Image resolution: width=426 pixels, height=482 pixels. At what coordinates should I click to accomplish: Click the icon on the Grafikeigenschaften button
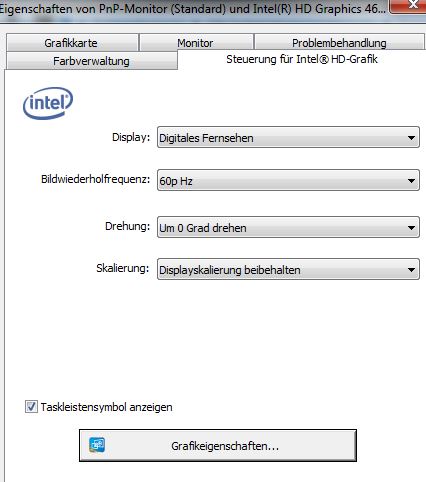click(97, 445)
